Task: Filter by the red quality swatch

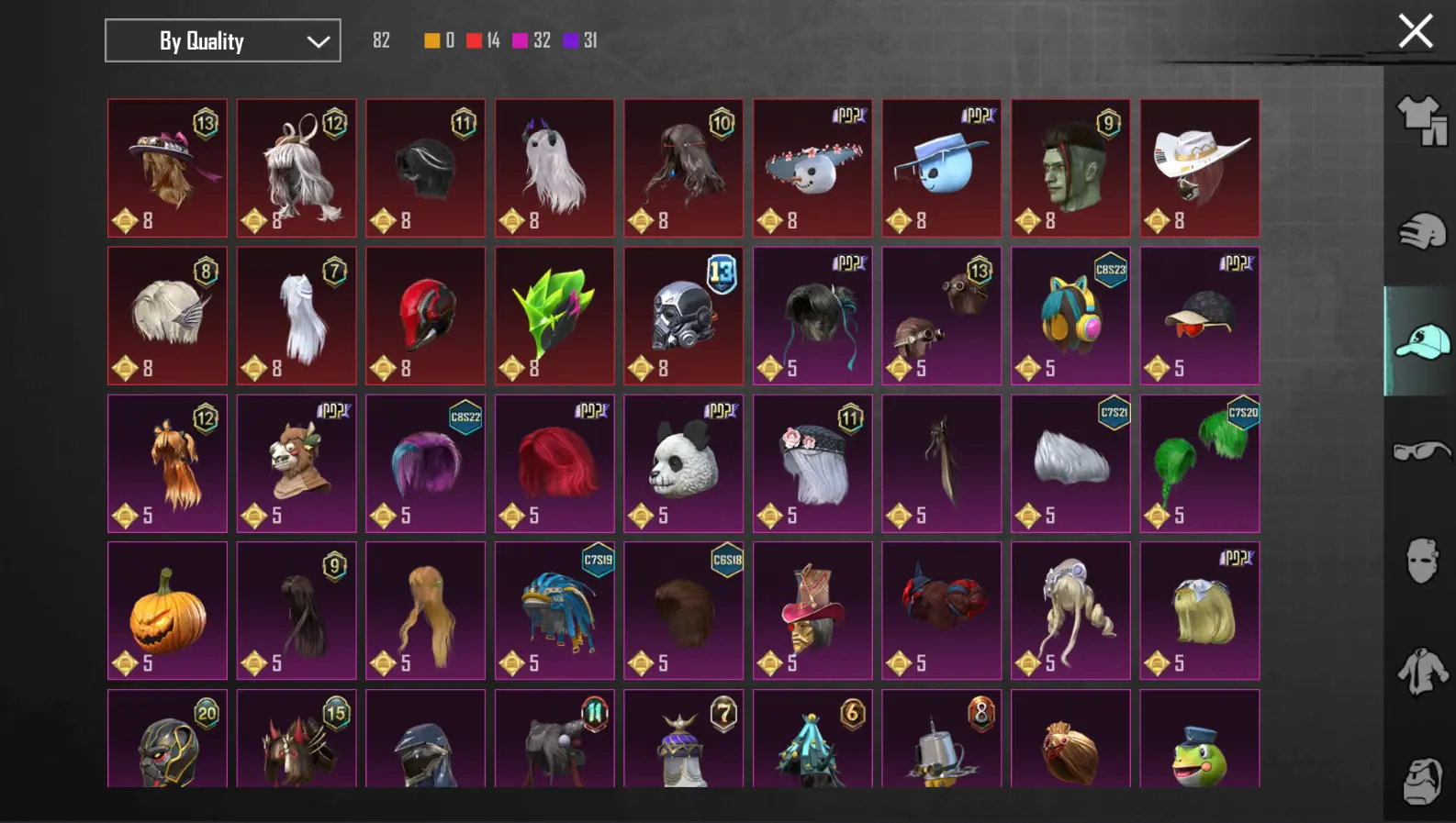Action: 474,40
